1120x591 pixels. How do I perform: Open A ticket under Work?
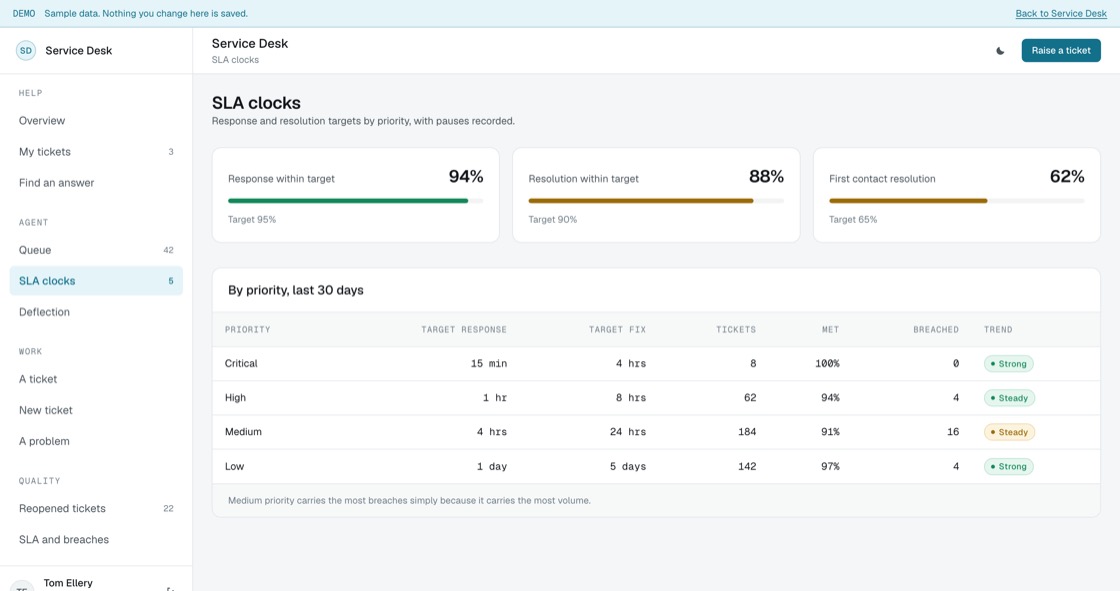click(96, 379)
